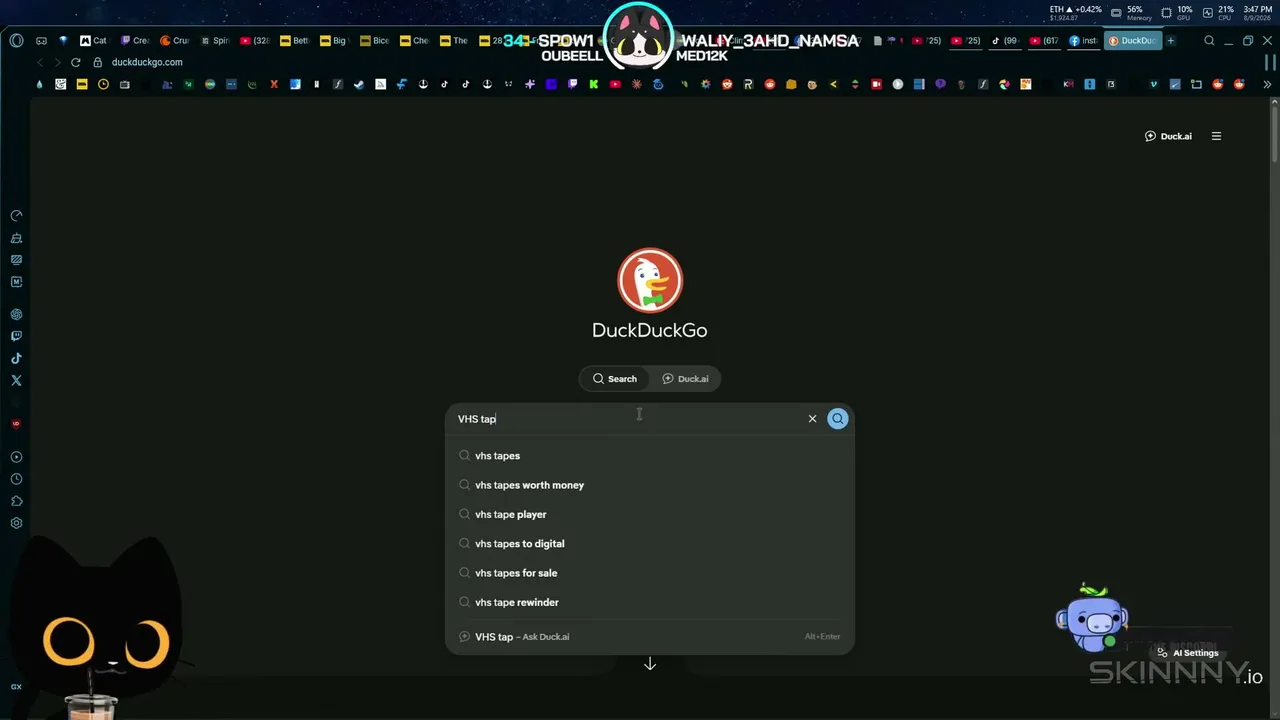Screen dimensions: 1280x720
Task: Open GX Cleaner in the sidebar
Action: tap(16, 238)
